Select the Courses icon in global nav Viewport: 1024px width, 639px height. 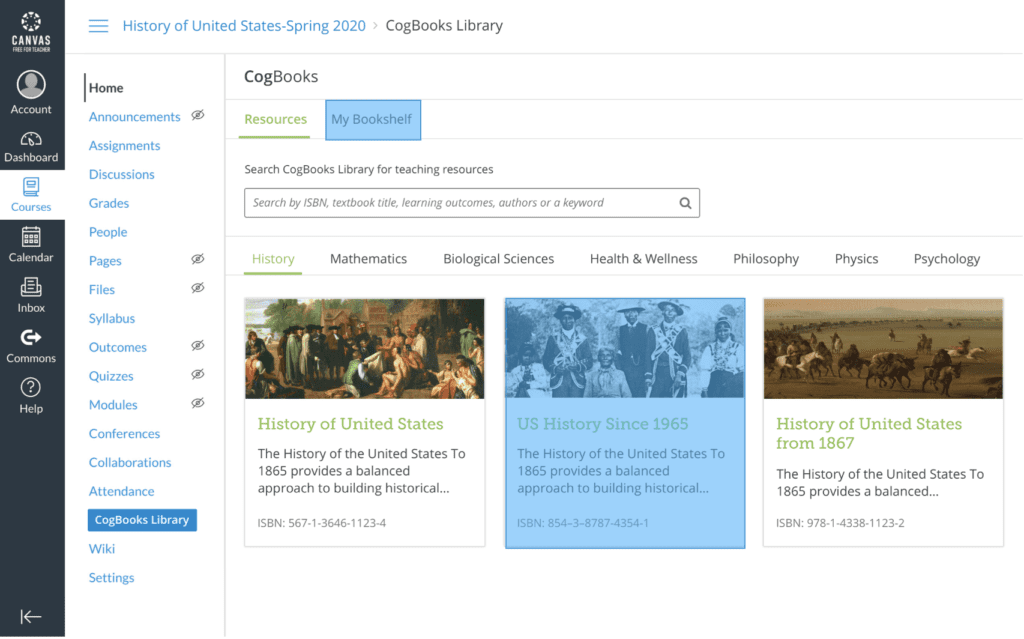coord(31,187)
